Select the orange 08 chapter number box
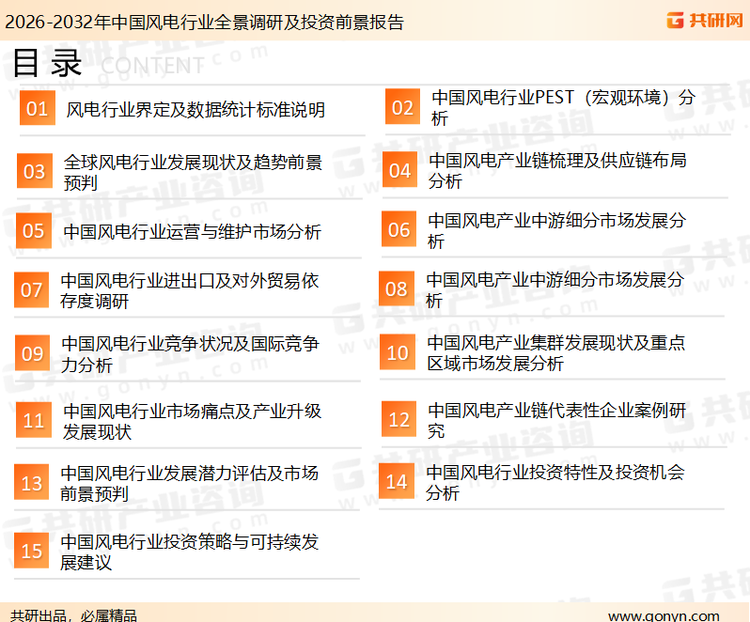The width and height of the screenshot is (750, 622). pos(397,289)
